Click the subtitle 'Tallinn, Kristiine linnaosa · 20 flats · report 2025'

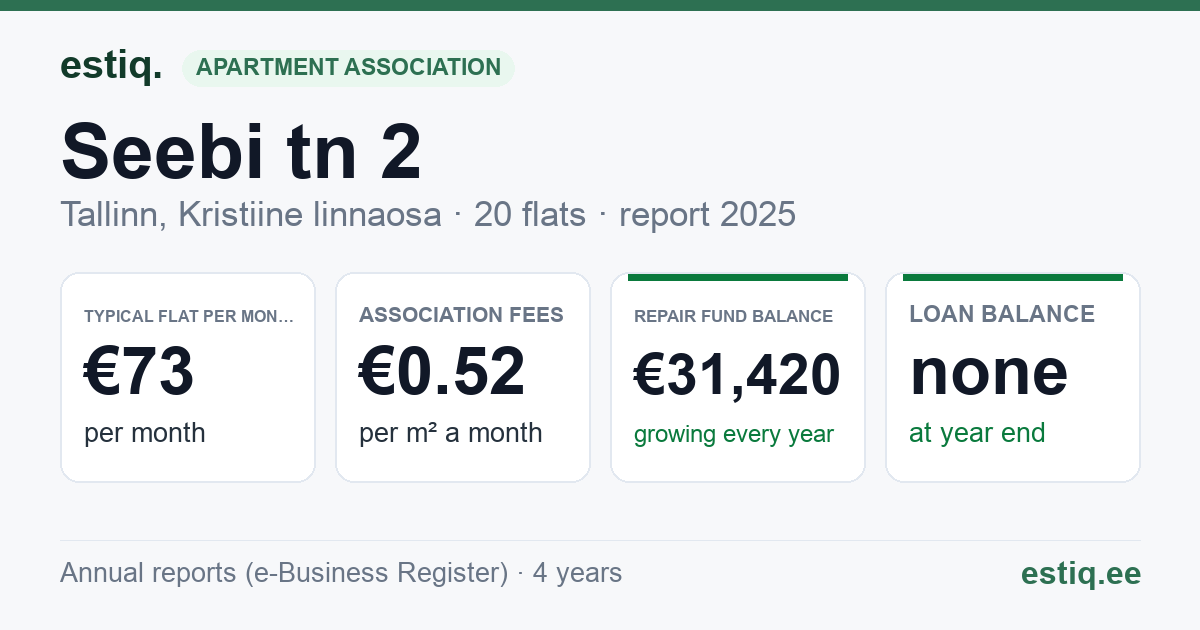click(x=428, y=214)
